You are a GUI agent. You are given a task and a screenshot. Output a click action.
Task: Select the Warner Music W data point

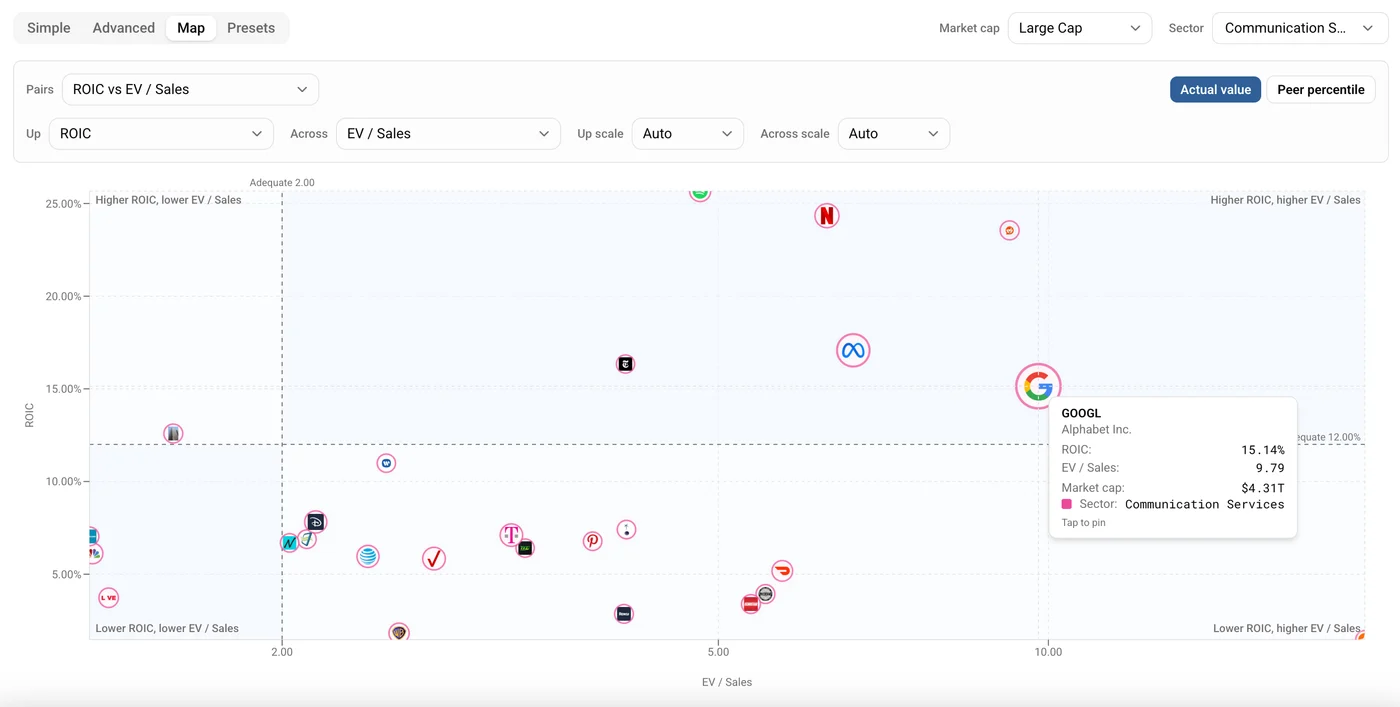point(386,463)
